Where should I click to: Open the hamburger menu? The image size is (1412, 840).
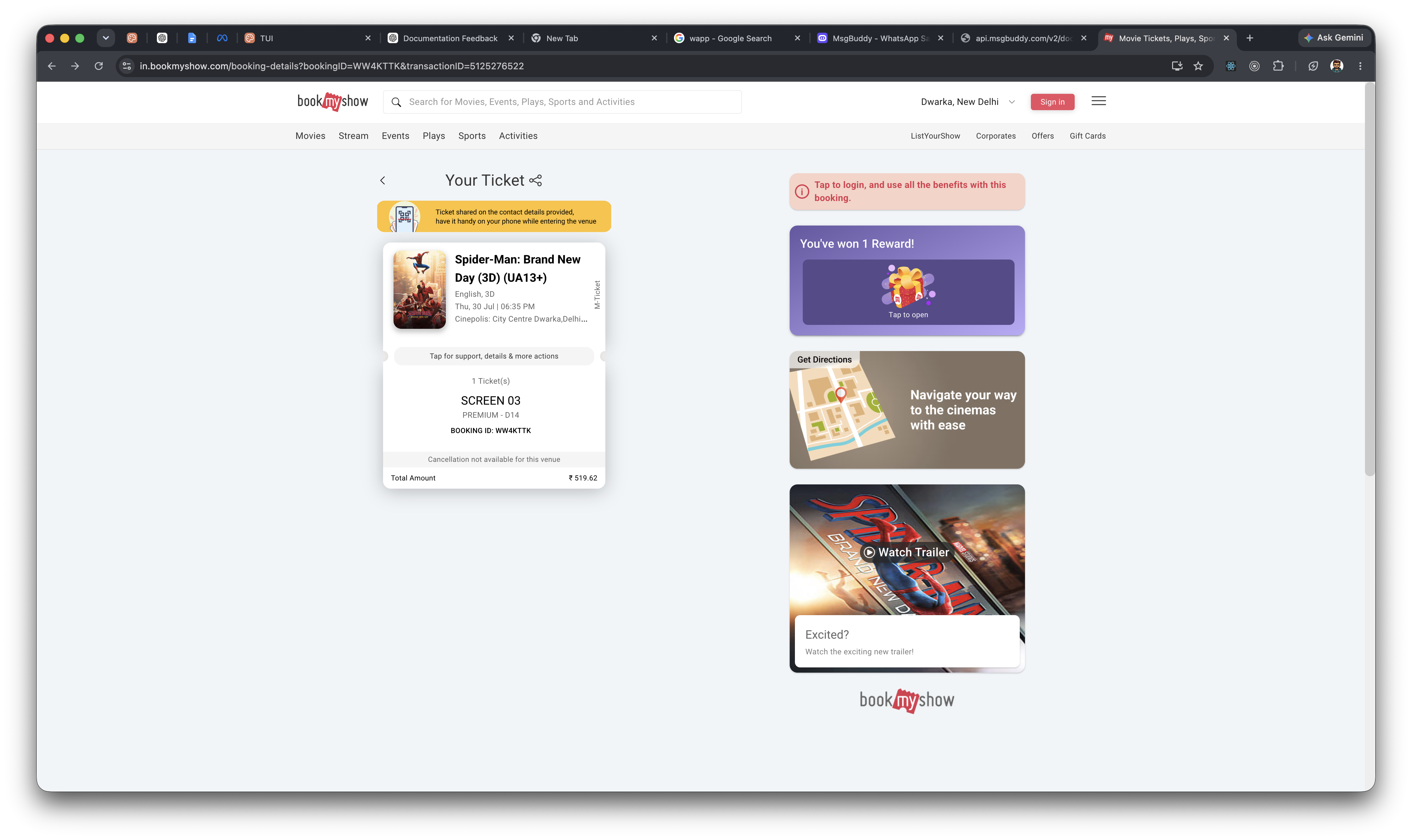[1099, 101]
